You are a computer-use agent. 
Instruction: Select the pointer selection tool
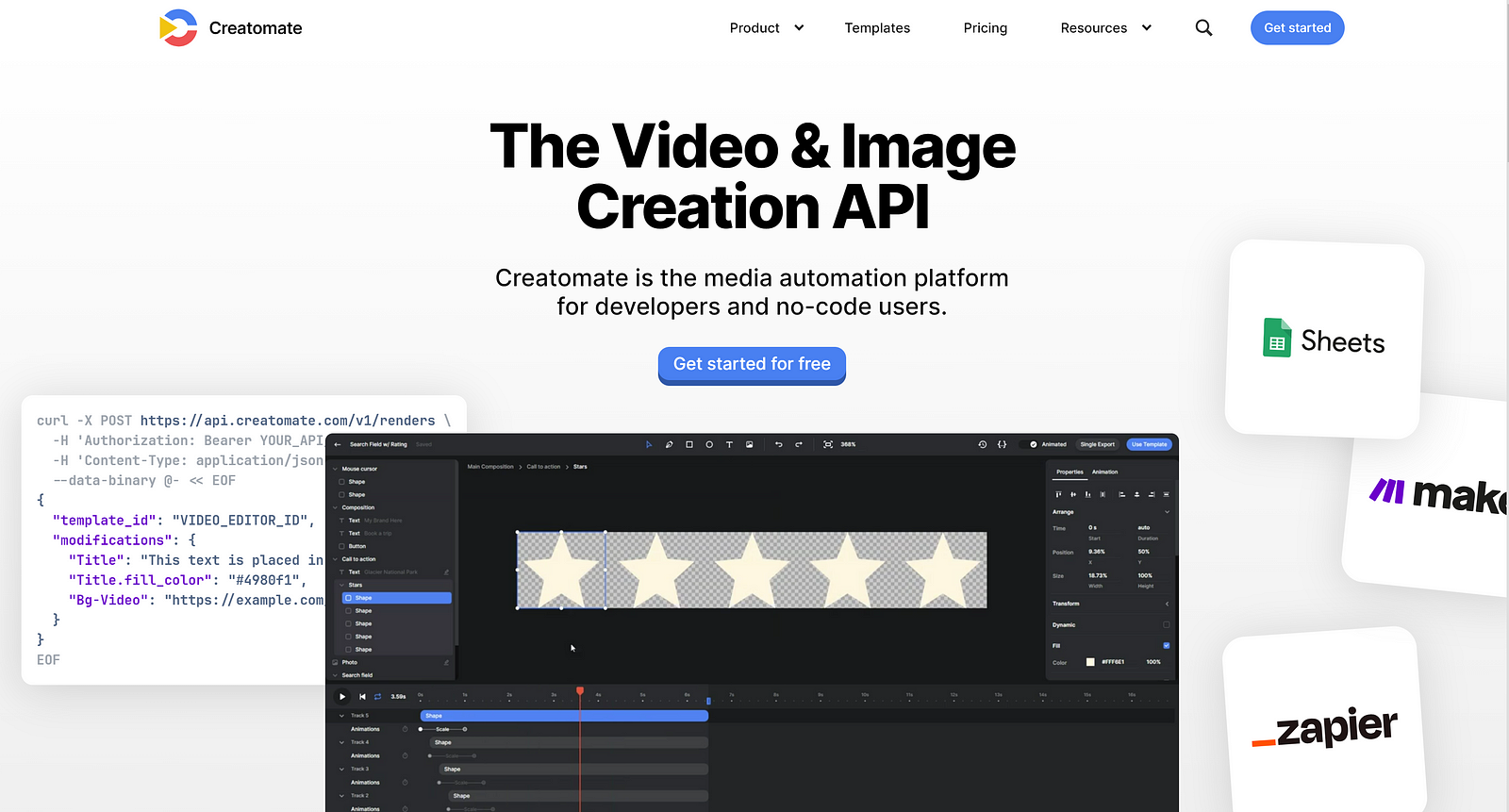(649, 444)
